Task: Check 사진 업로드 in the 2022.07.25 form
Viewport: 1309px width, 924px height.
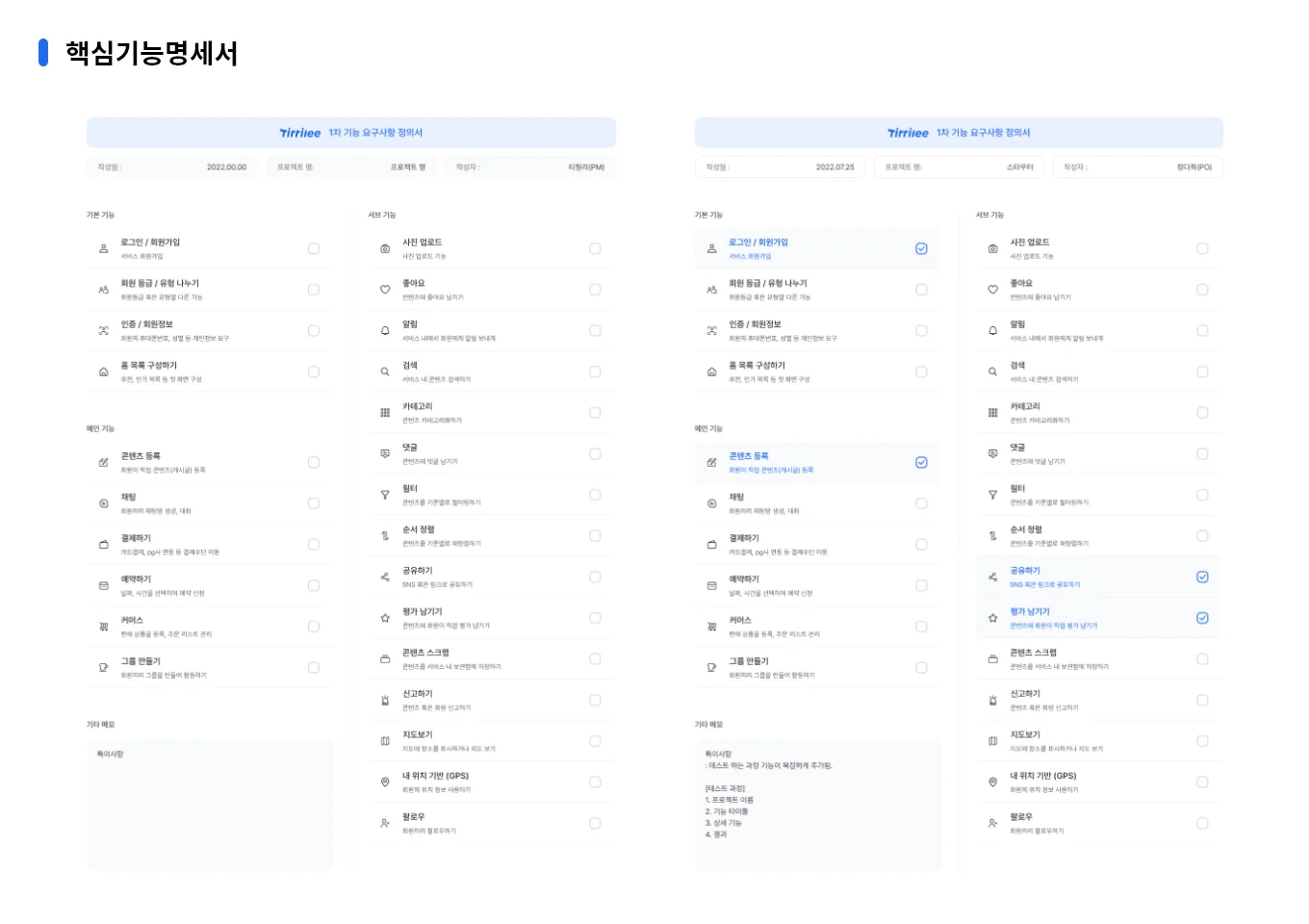Action: coord(1202,248)
